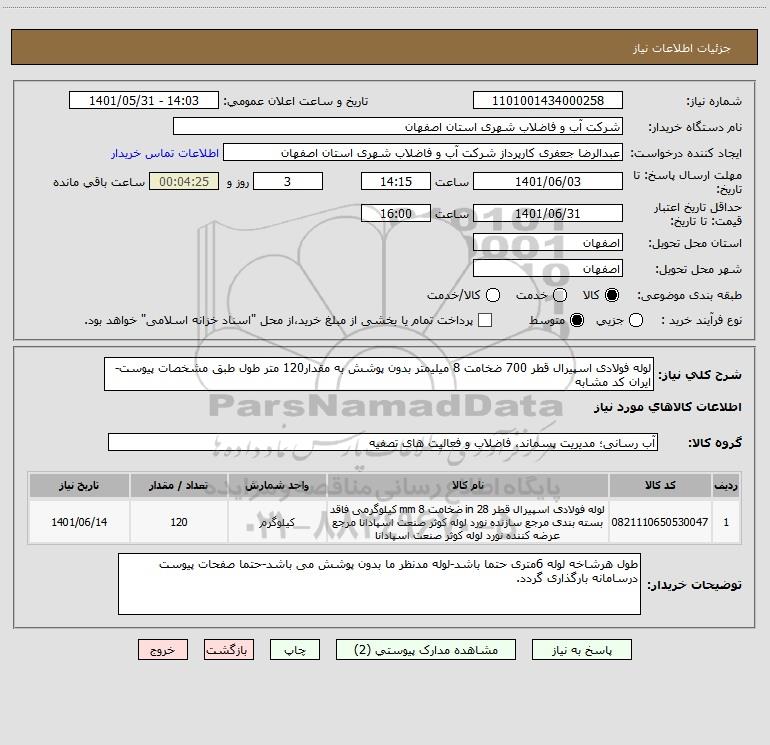
Task: Click the استان محل تحویل field اصفهان
Action: (548, 243)
